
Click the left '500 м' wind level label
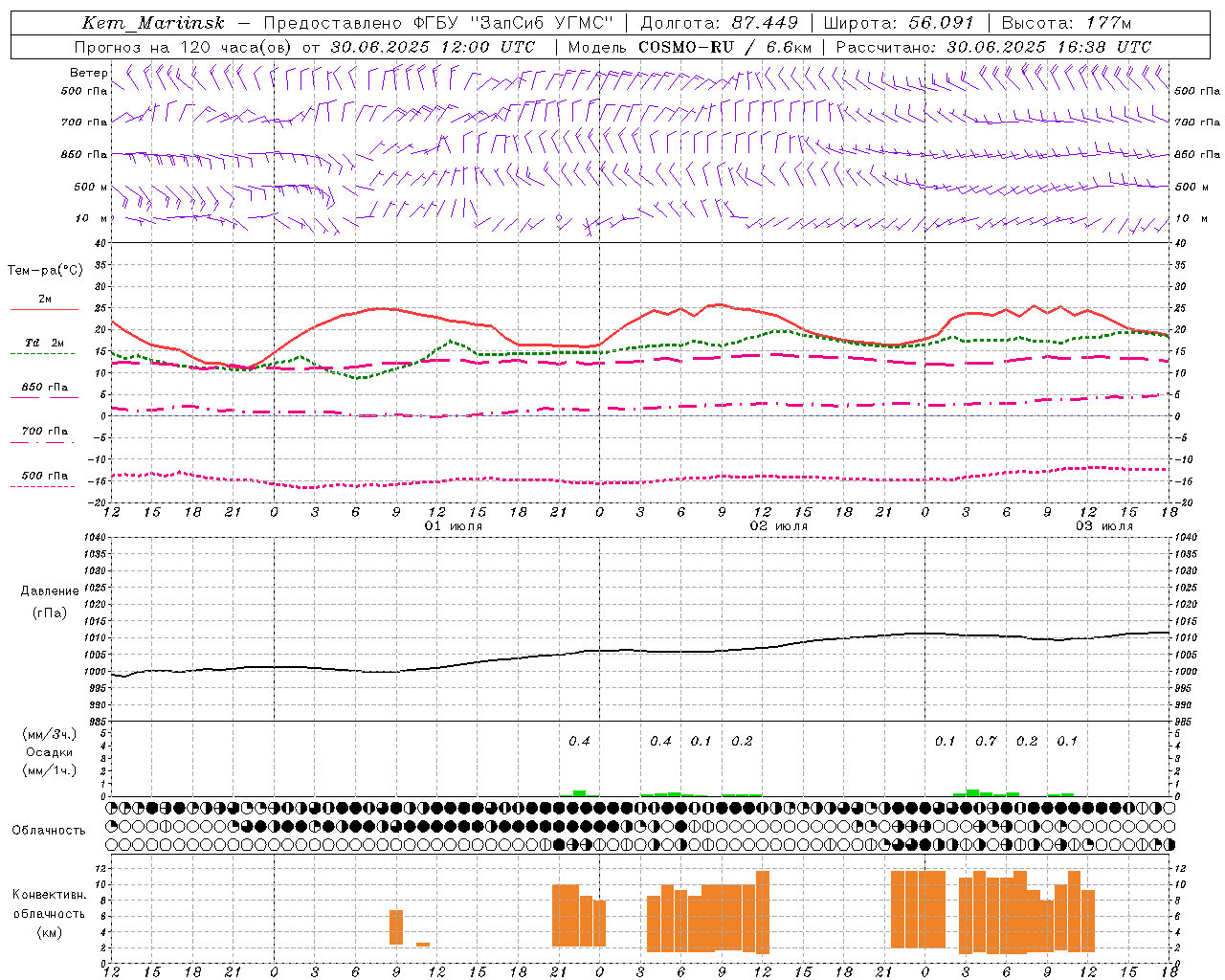tap(91, 187)
